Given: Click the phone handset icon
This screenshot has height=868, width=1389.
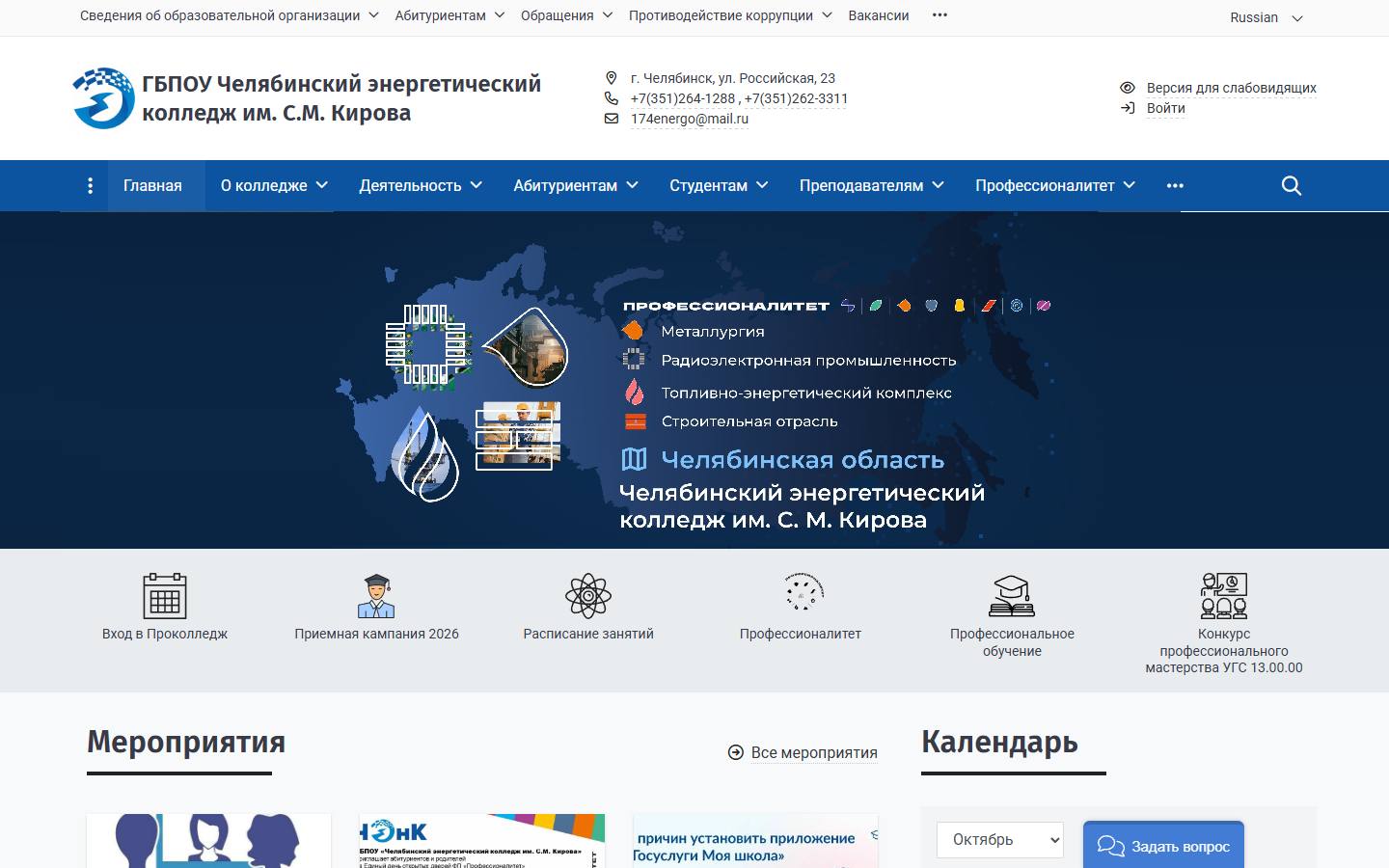Looking at the screenshot, I should pyautogui.click(x=611, y=98).
